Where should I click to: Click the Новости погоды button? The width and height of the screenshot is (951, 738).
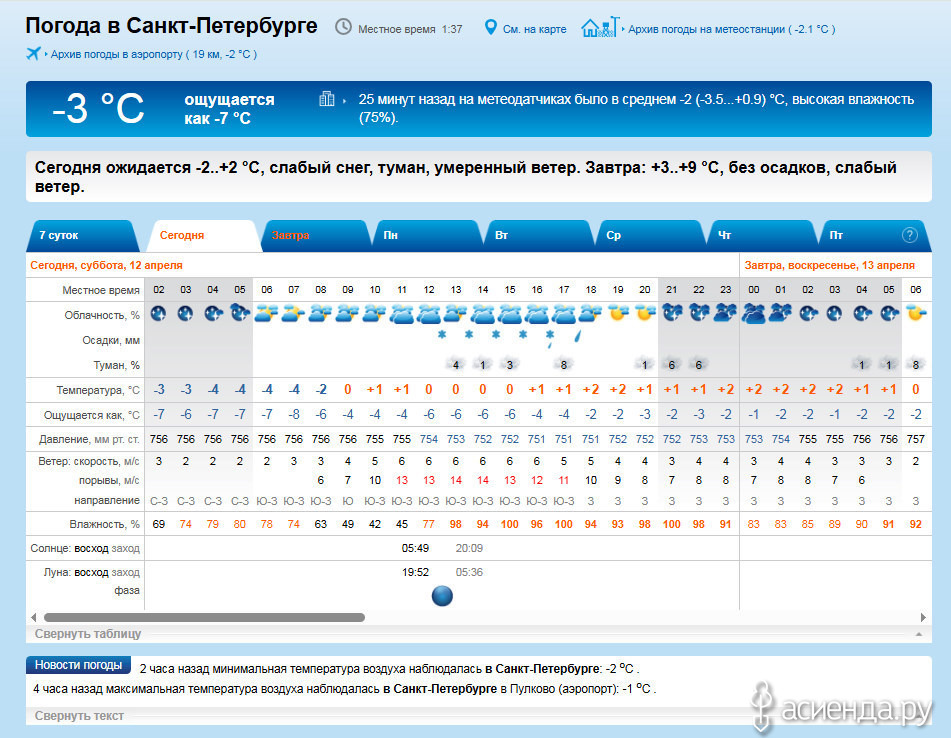78,665
